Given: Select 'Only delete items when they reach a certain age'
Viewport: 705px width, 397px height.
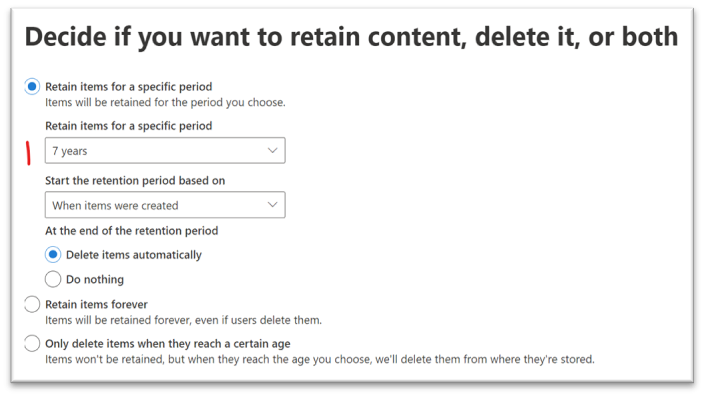Looking at the screenshot, I should click(32, 343).
